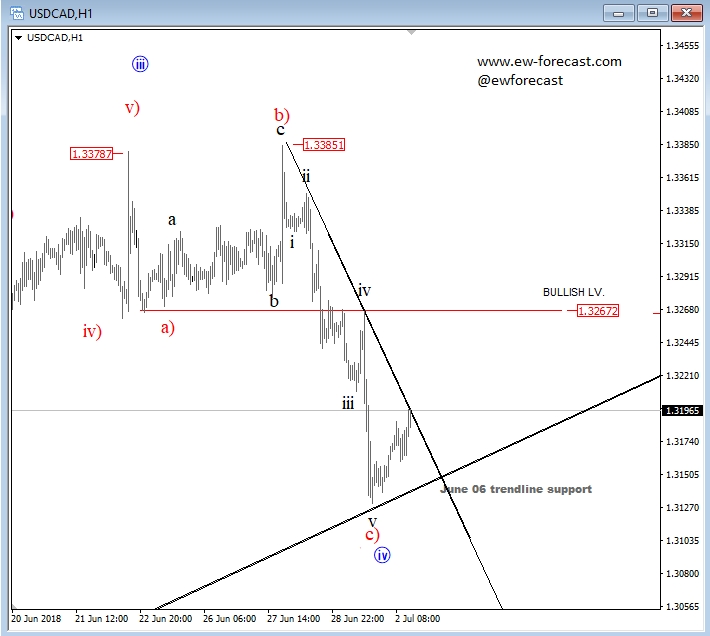This screenshot has height=636, width=710.
Task: Select the black iii sub-wave label
Action: pos(348,403)
